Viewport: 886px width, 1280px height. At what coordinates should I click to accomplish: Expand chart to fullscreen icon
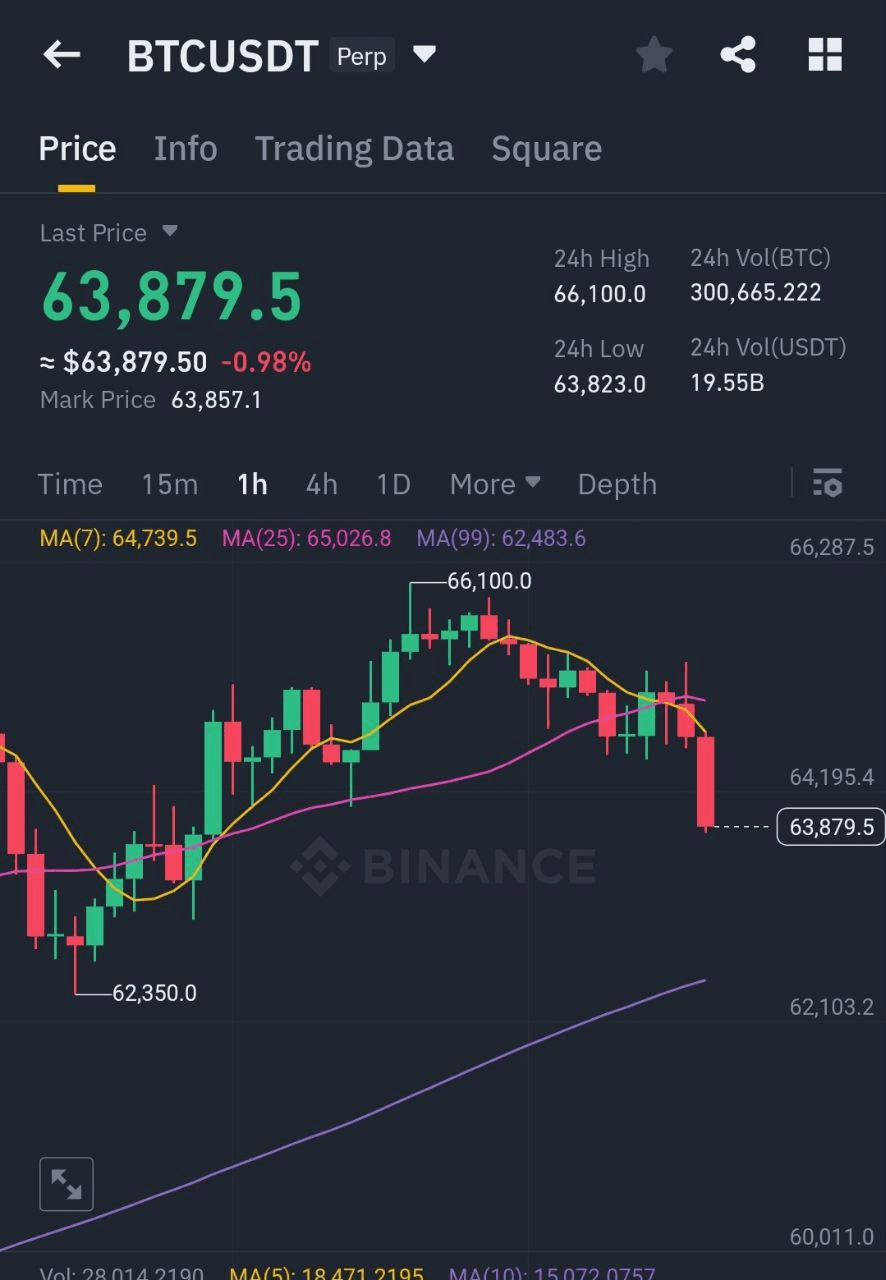click(66, 1185)
